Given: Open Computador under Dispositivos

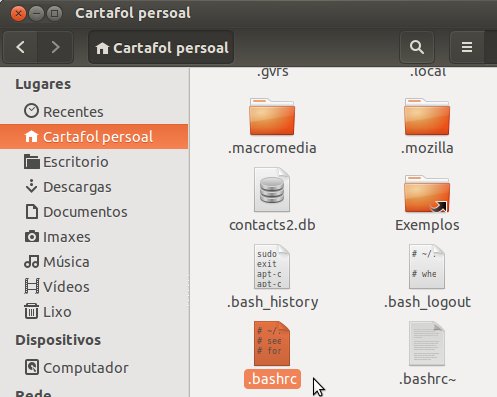Looking at the screenshot, I should 94,368.
